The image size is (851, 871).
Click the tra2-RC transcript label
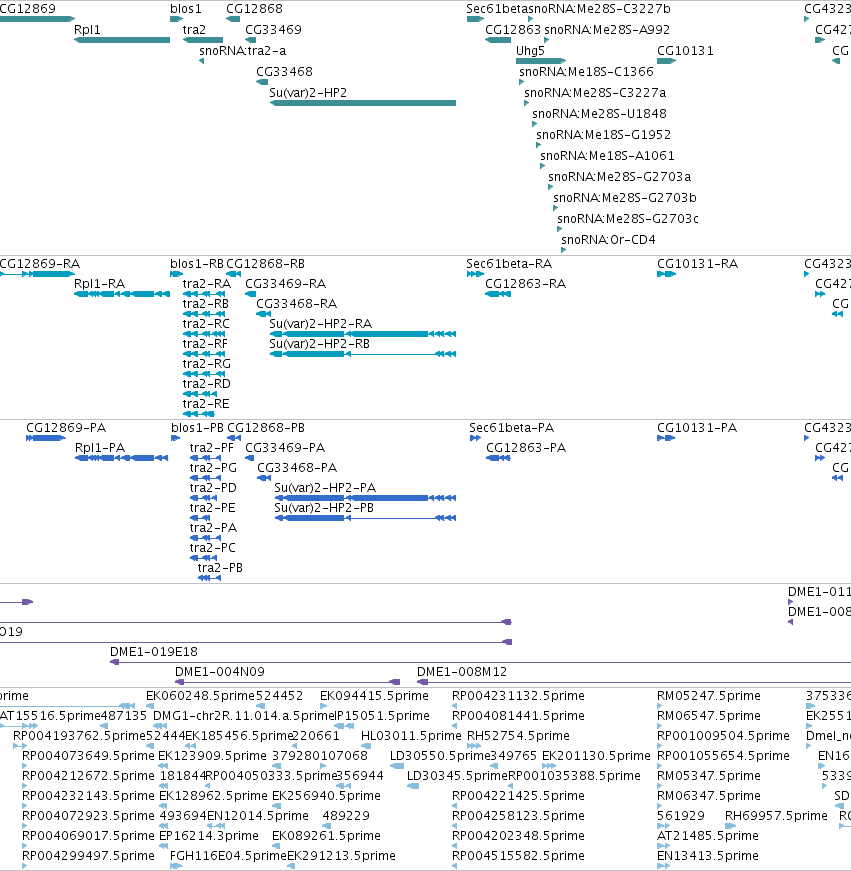[x=206, y=324]
